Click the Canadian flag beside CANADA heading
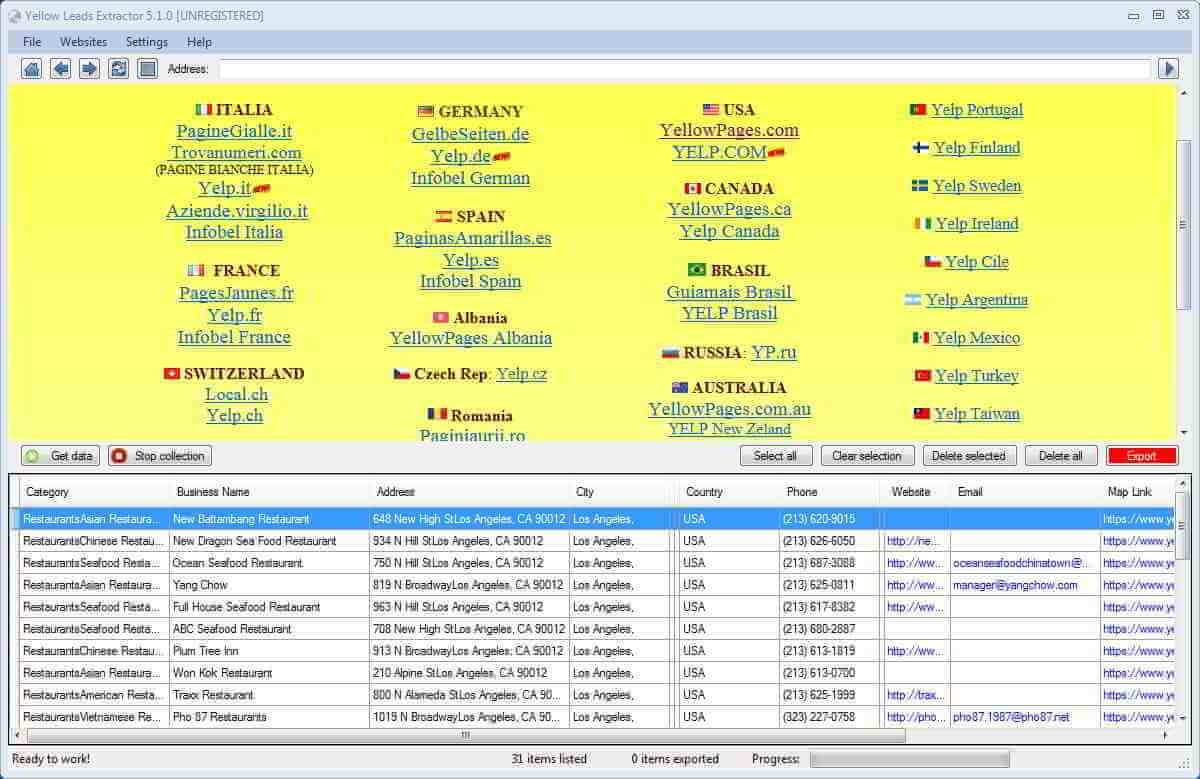 pyautogui.click(x=691, y=189)
